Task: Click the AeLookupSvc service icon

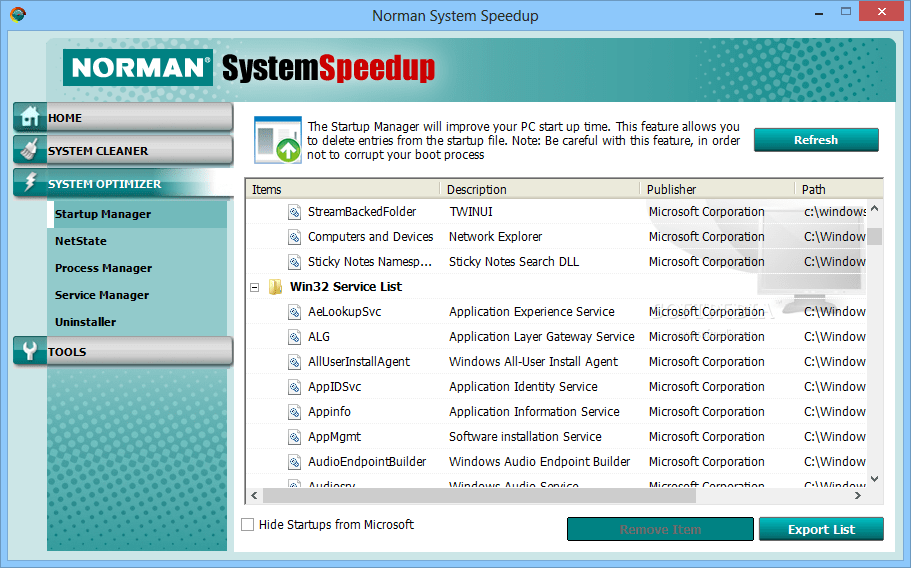Action: pos(295,312)
